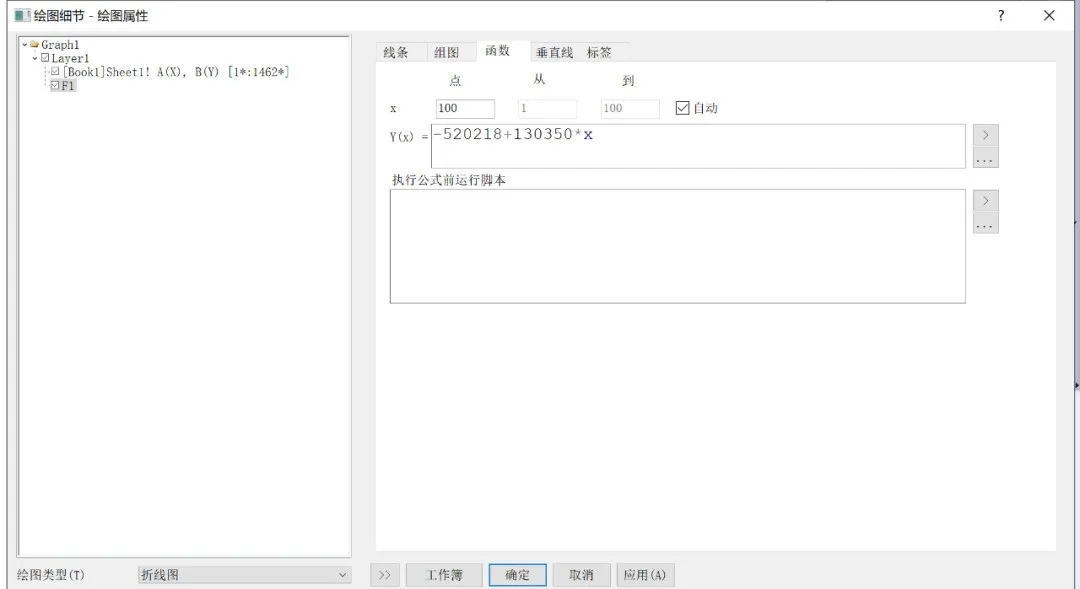Open the ellipsis button beside the script box
Image resolution: width=1080 pixels, height=589 pixels.
coord(985,224)
